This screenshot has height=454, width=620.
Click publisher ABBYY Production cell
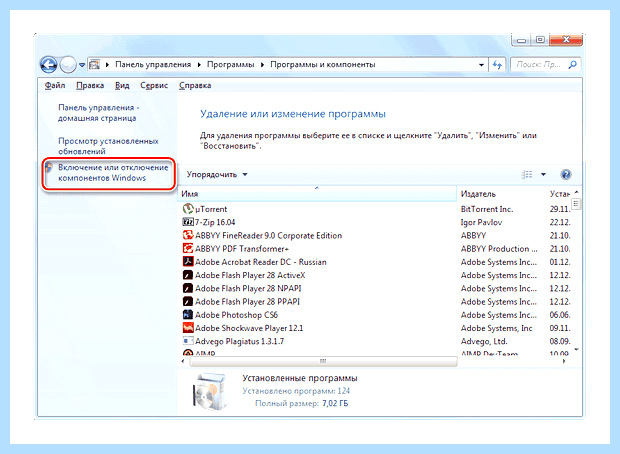499,249
